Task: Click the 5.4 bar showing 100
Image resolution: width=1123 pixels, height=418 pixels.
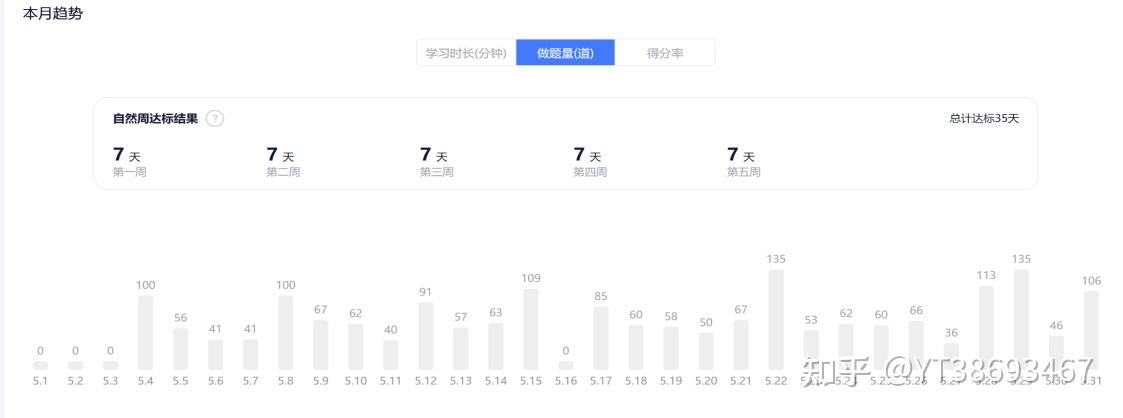Action: click(145, 332)
